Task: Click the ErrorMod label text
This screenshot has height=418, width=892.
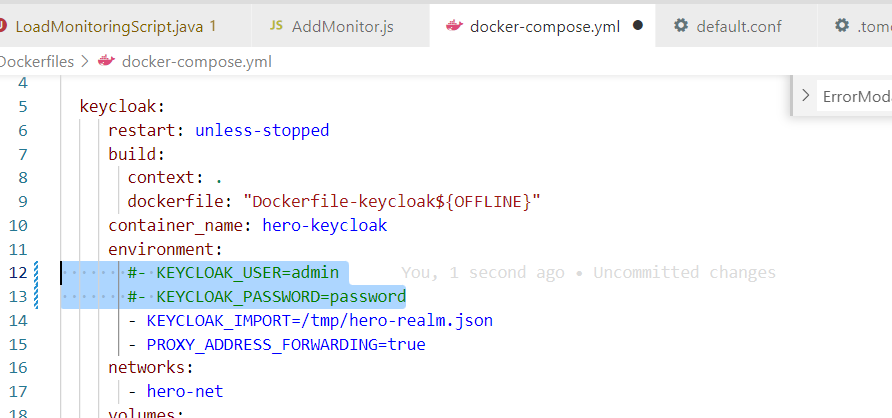Action: (x=856, y=96)
